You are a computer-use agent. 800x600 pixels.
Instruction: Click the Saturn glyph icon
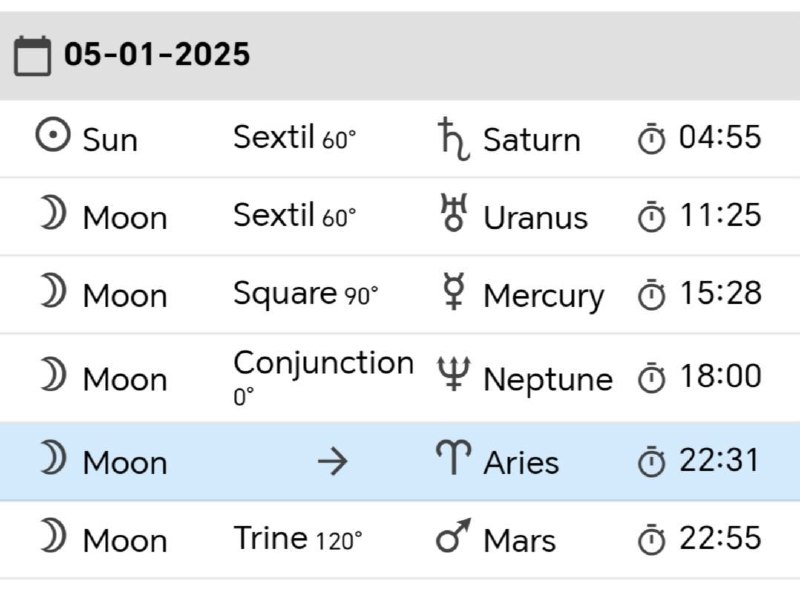tap(454, 139)
